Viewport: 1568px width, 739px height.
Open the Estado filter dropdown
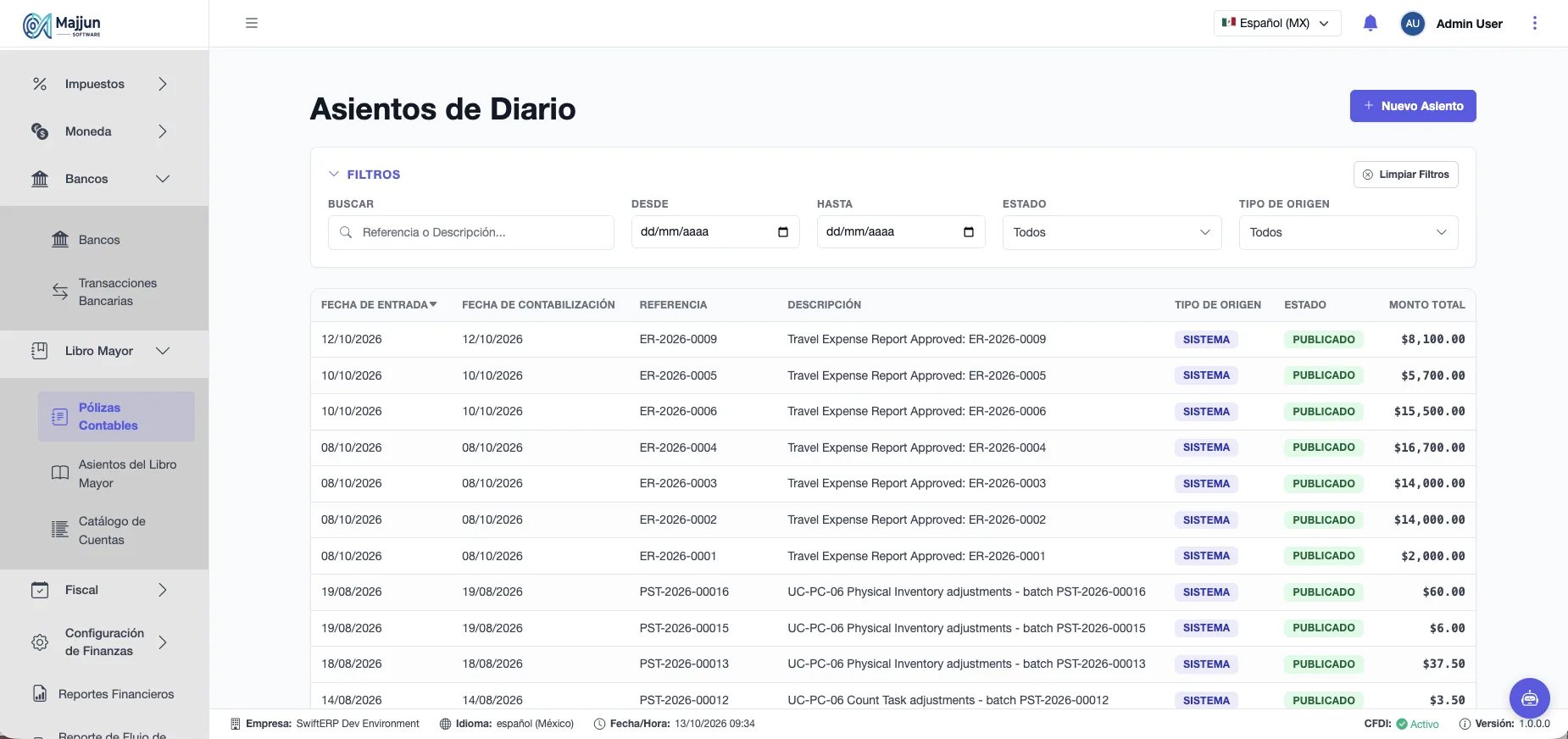[1112, 232]
